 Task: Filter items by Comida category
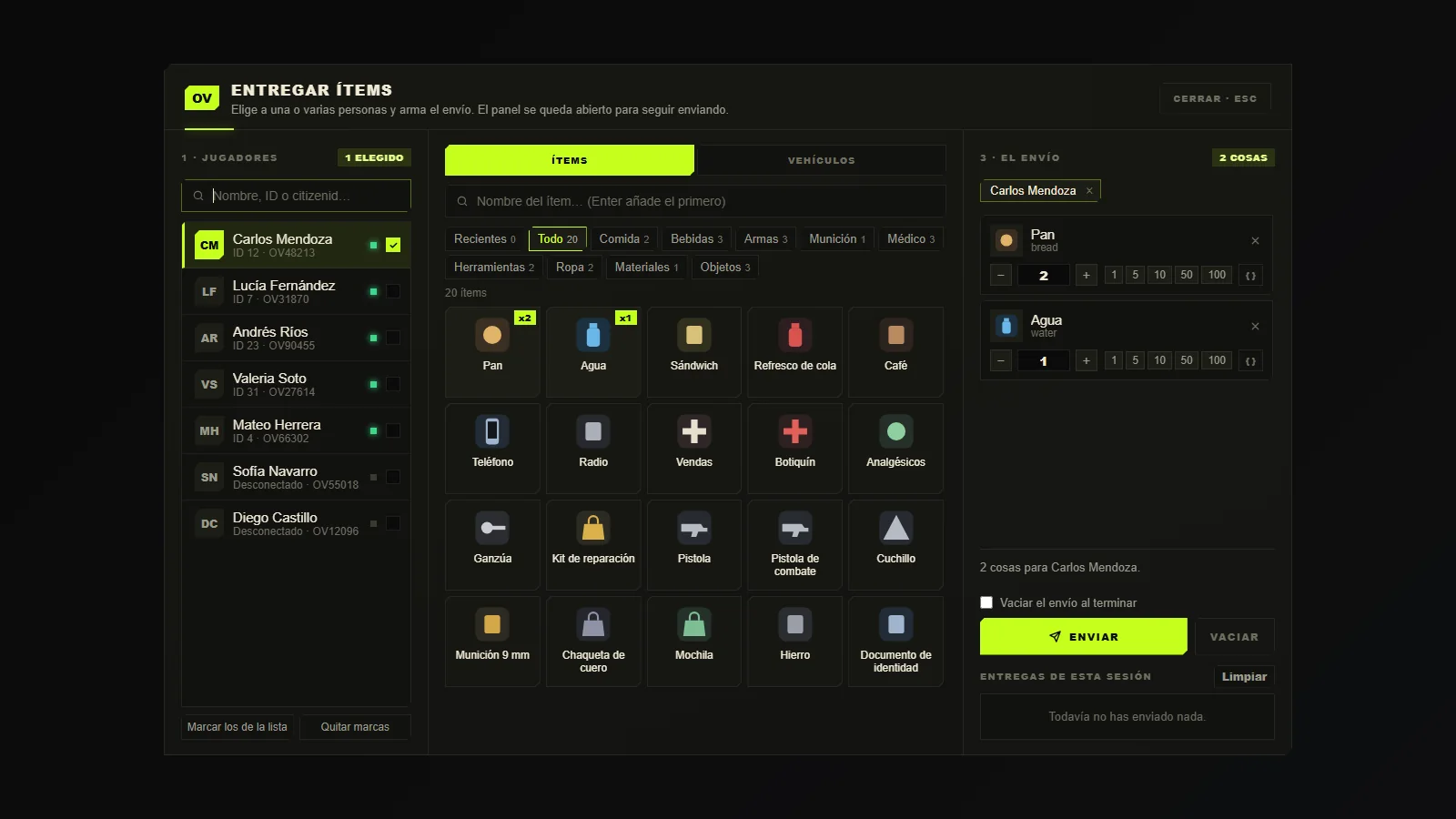click(624, 239)
